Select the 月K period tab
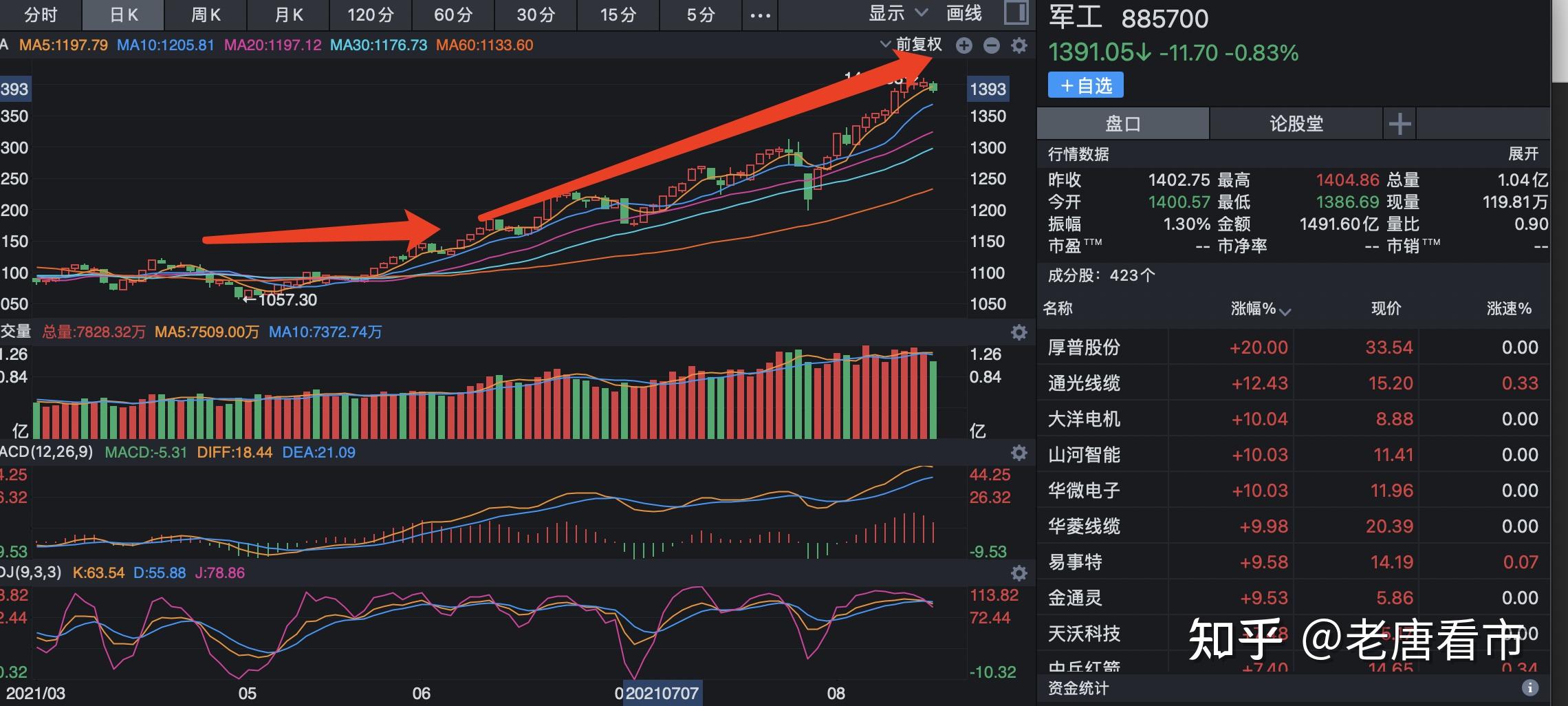 pyautogui.click(x=288, y=15)
